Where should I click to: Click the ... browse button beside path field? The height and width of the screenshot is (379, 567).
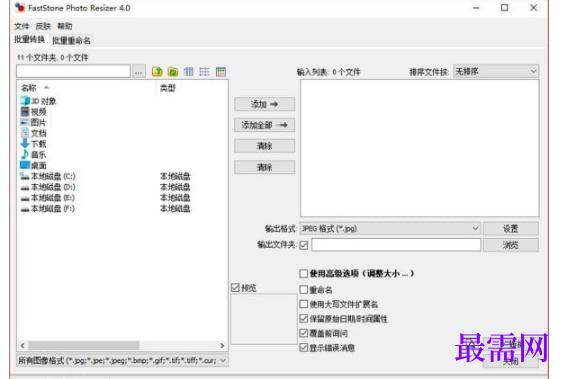(138, 72)
